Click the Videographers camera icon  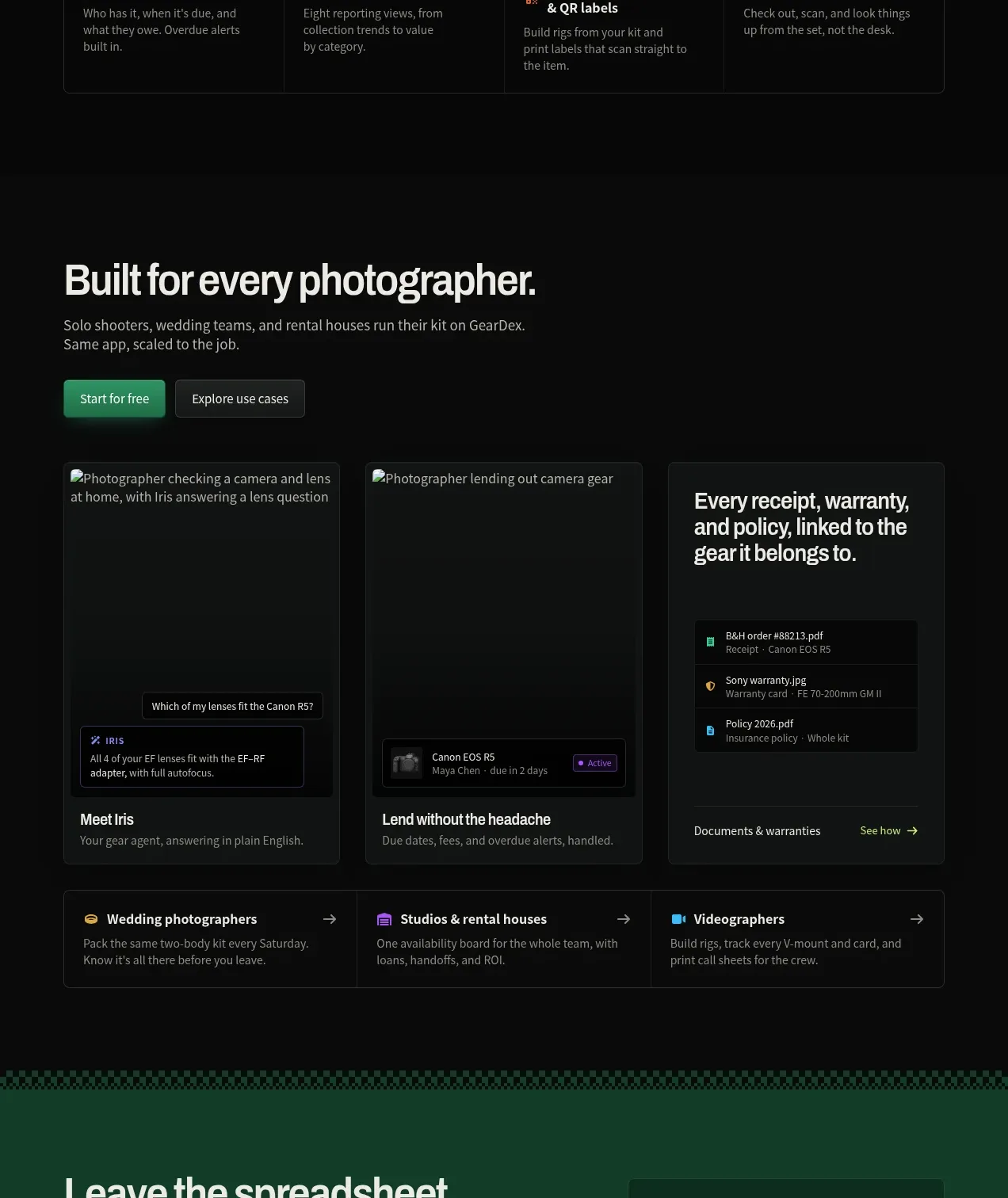(678, 919)
